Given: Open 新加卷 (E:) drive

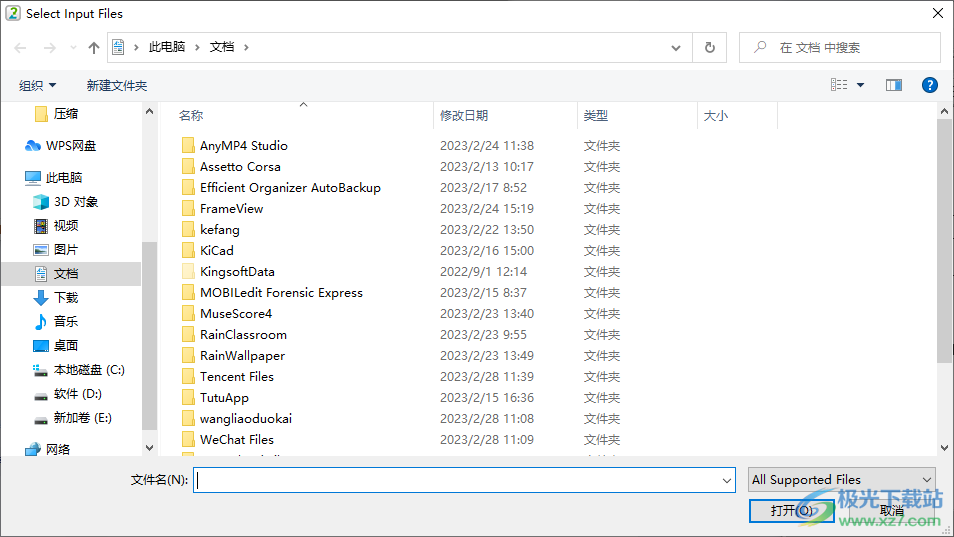Looking at the screenshot, I should 73,418.
